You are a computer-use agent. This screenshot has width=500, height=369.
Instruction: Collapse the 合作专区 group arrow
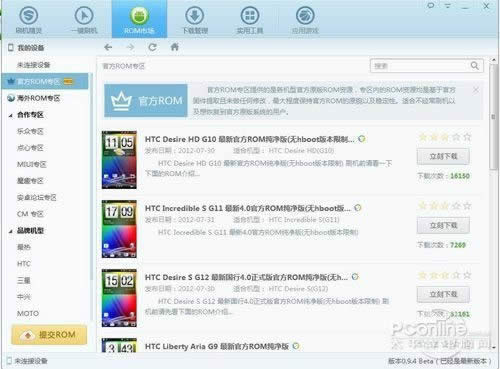click(11, 115)
